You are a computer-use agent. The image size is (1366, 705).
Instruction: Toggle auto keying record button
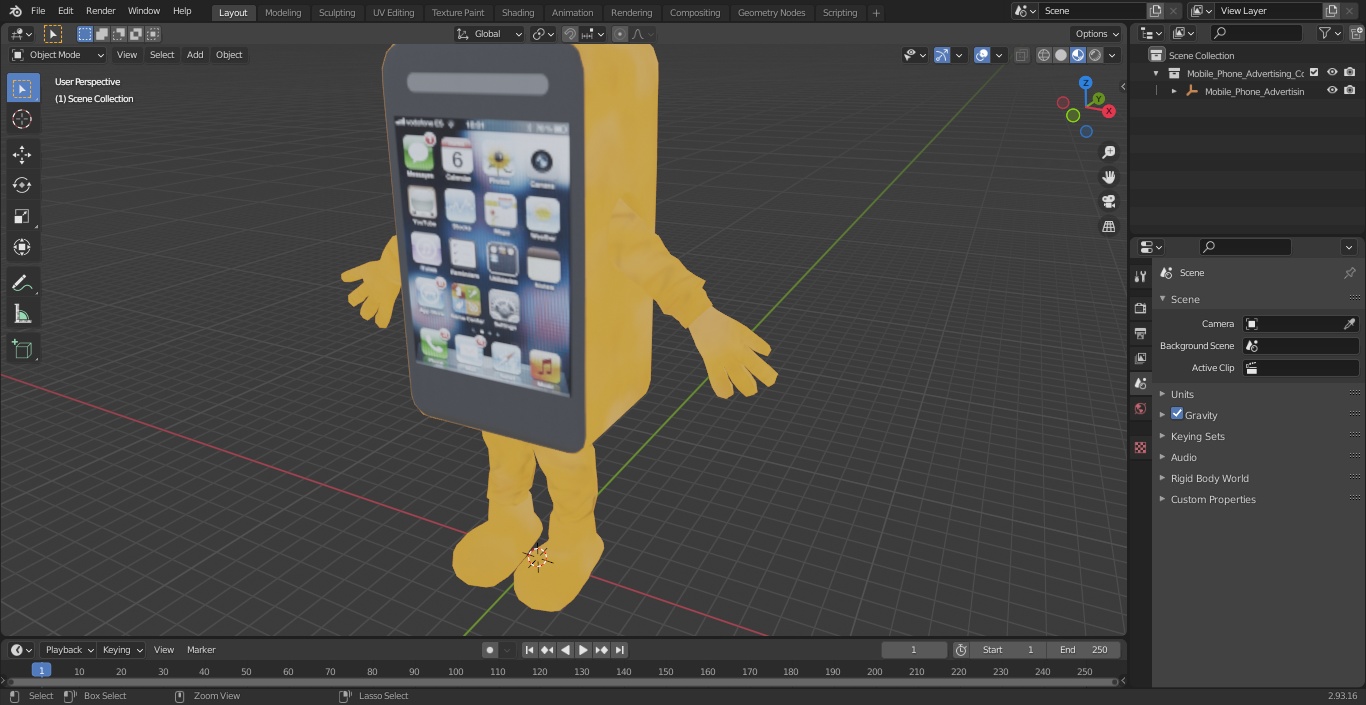tap(490, 650)
